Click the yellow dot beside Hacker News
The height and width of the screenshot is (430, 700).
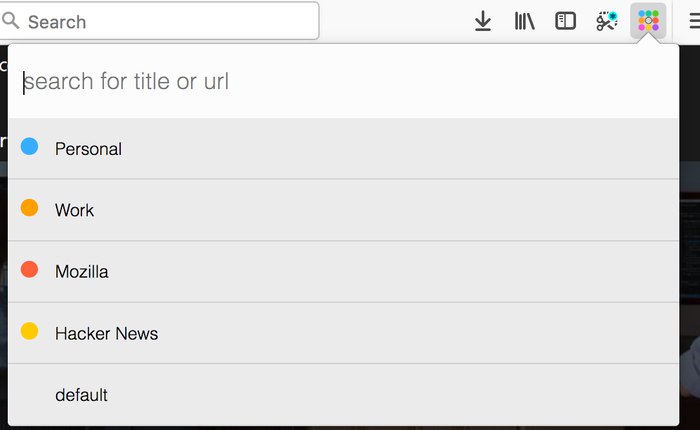29,331
